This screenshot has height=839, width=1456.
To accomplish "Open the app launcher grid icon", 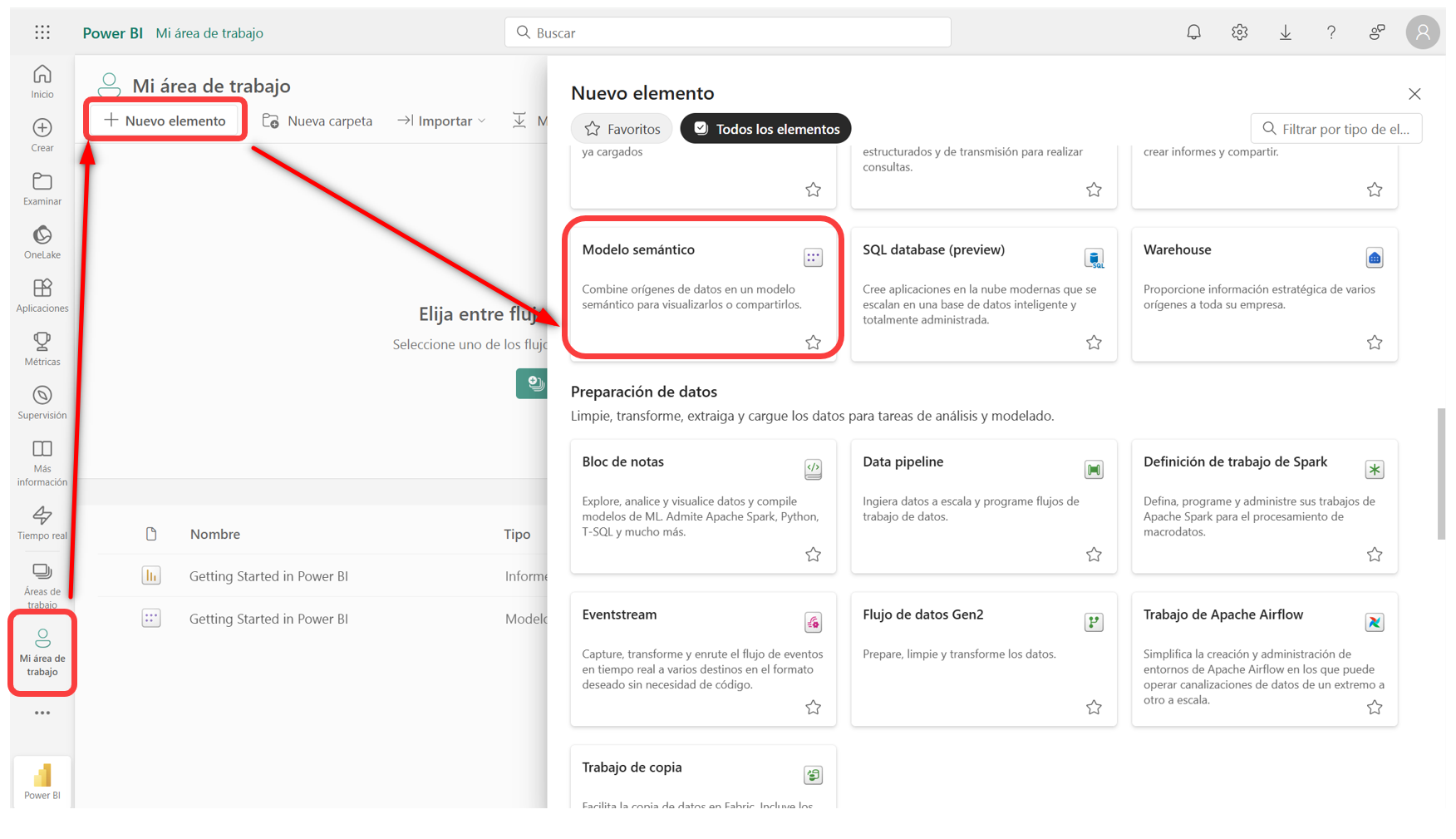I will [x=42, y=32].
